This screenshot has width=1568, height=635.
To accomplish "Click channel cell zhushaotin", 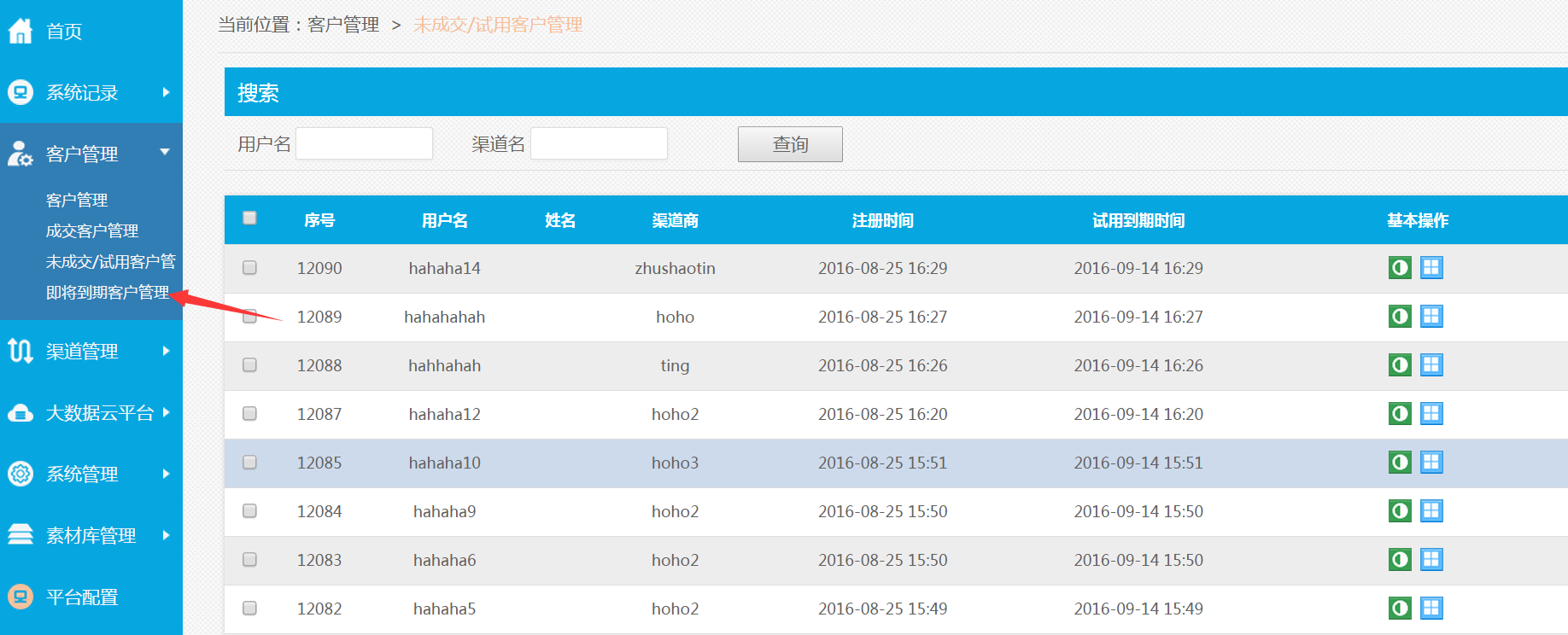I will (x=675, y=268).
